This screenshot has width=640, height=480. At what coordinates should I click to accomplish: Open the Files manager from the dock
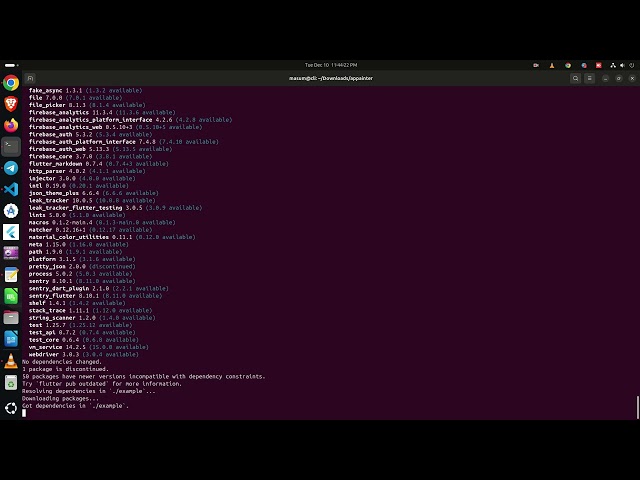11,317
